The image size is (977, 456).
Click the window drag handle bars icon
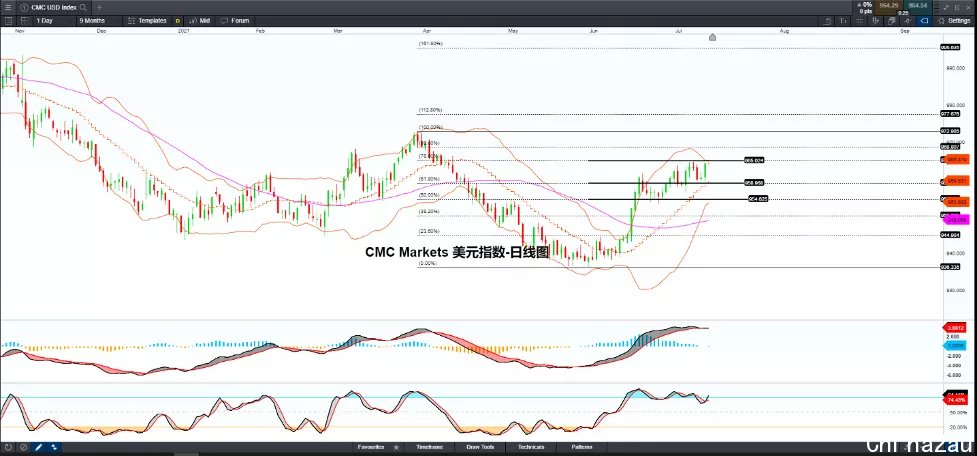936,8
